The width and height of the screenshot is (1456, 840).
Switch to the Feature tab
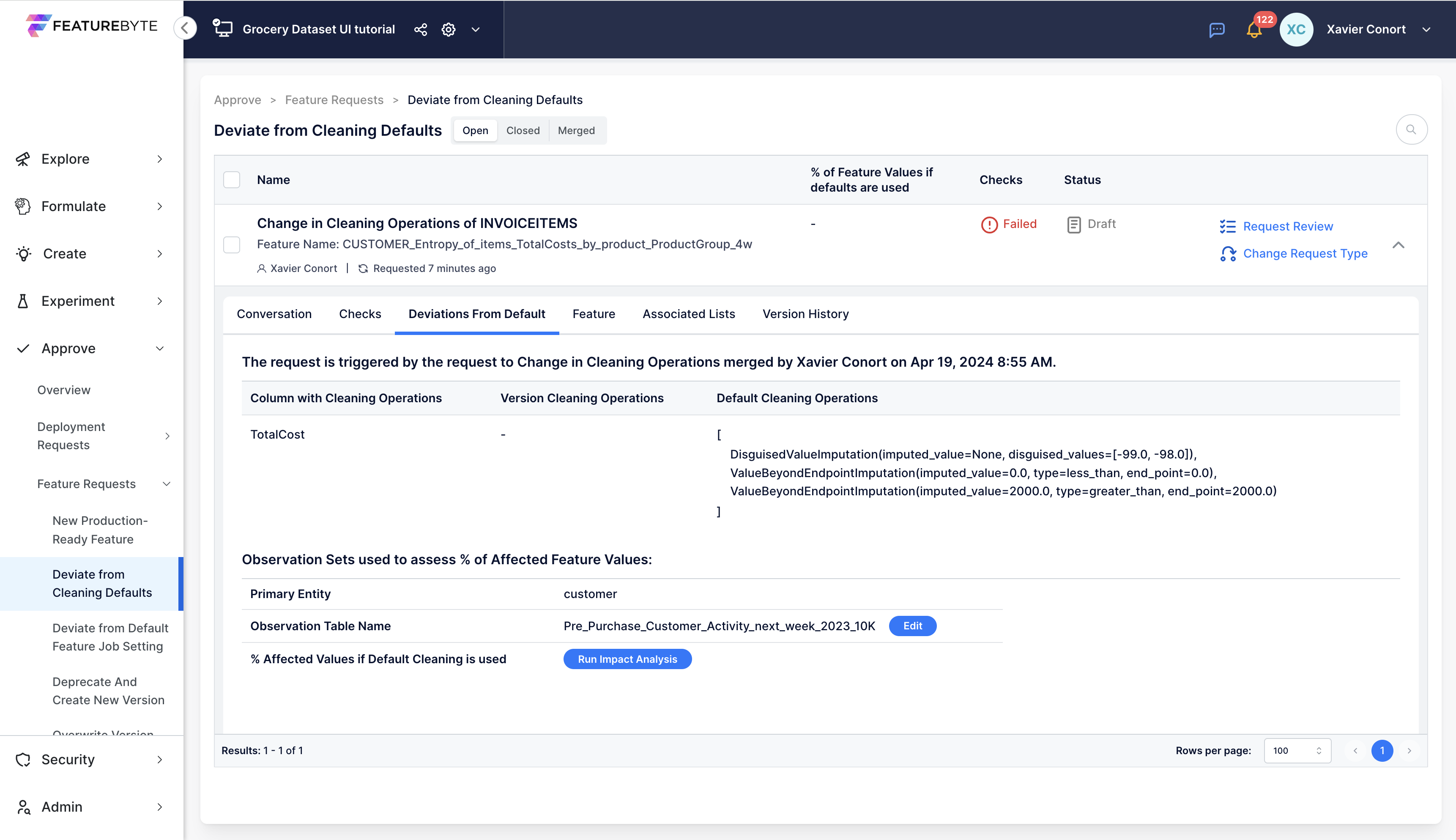(x=594, y=314)
